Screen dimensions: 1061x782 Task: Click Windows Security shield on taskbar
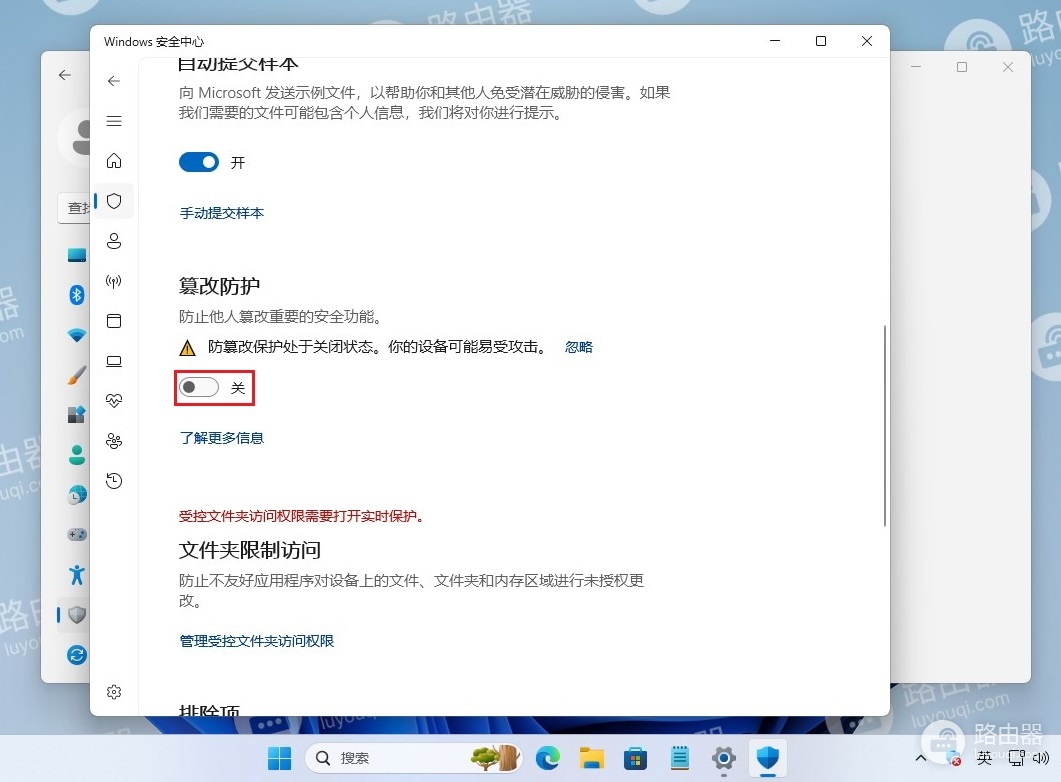pos(767,758)
